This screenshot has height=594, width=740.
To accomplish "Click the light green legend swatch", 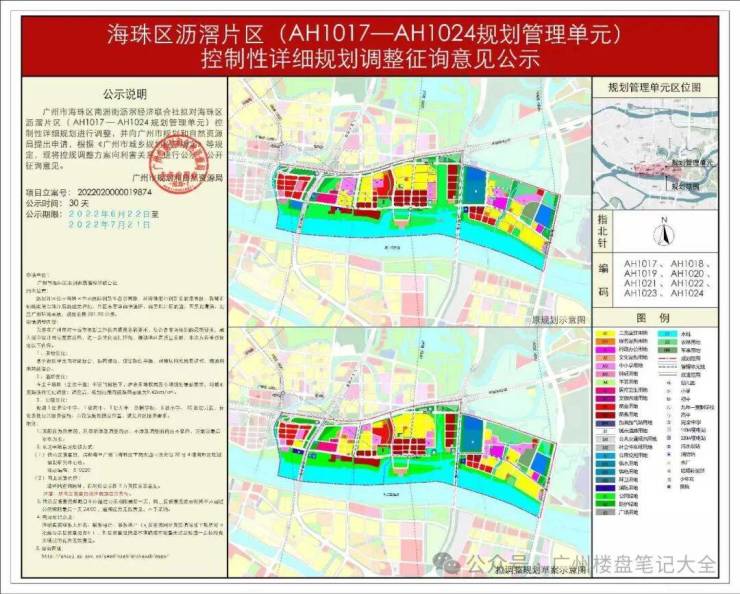I will click(x=605, y=382).
